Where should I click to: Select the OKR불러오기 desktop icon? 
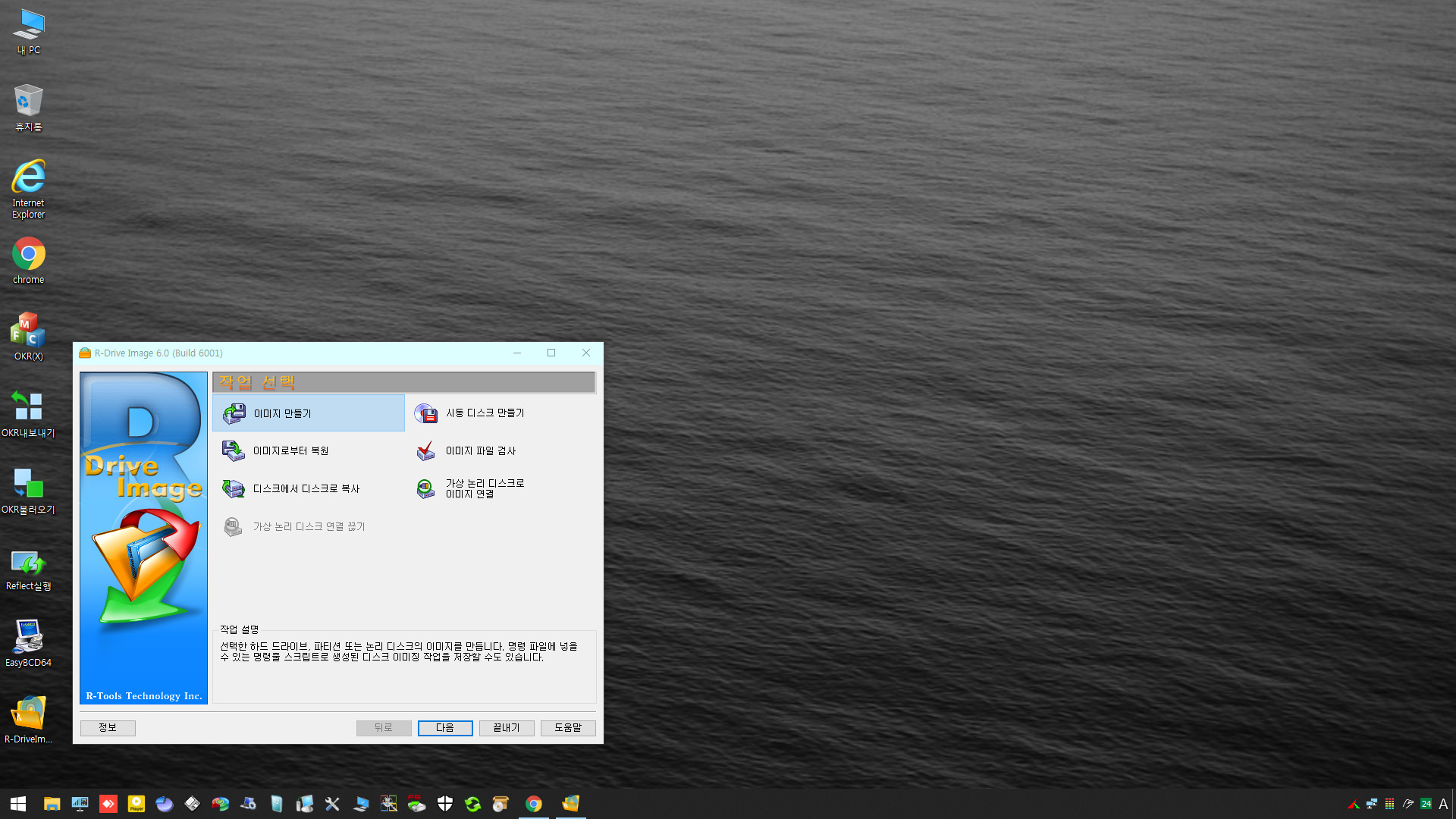[x=29, y=491]
